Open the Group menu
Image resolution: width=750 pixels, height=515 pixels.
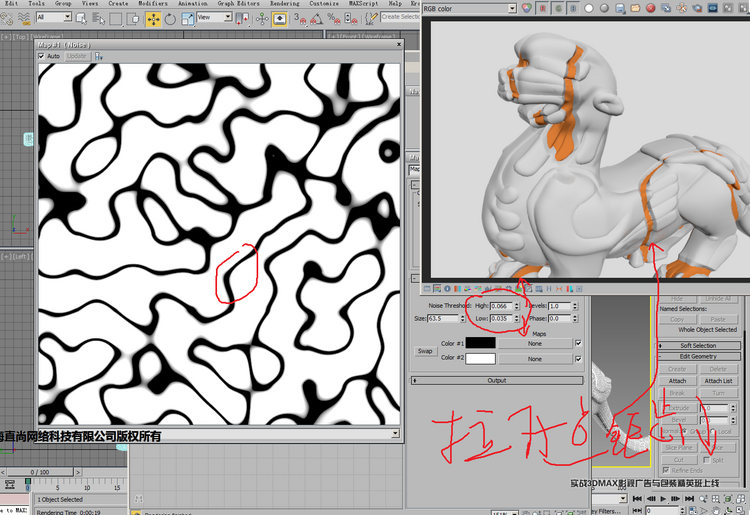click(x=63, y=3)
